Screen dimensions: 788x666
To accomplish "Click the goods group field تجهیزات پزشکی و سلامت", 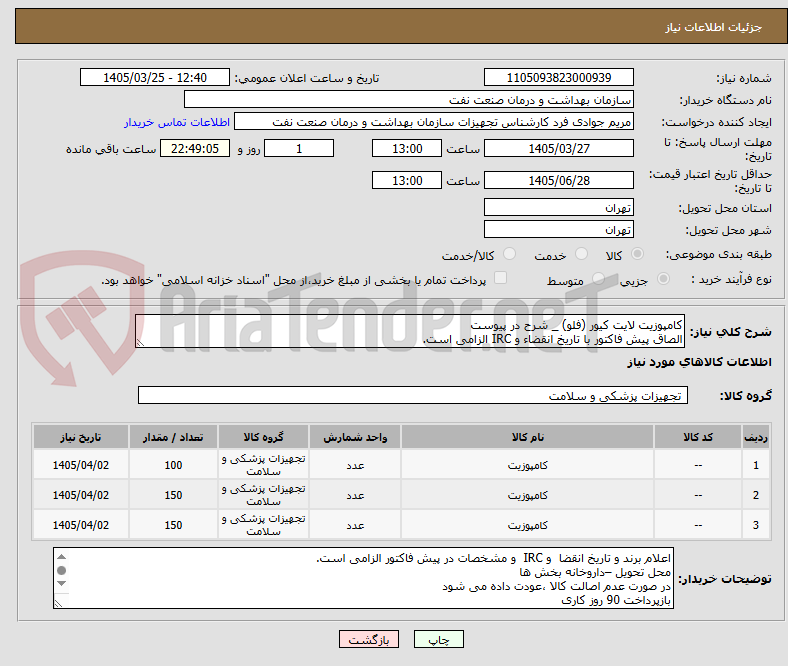I will [x=413, y=395].
